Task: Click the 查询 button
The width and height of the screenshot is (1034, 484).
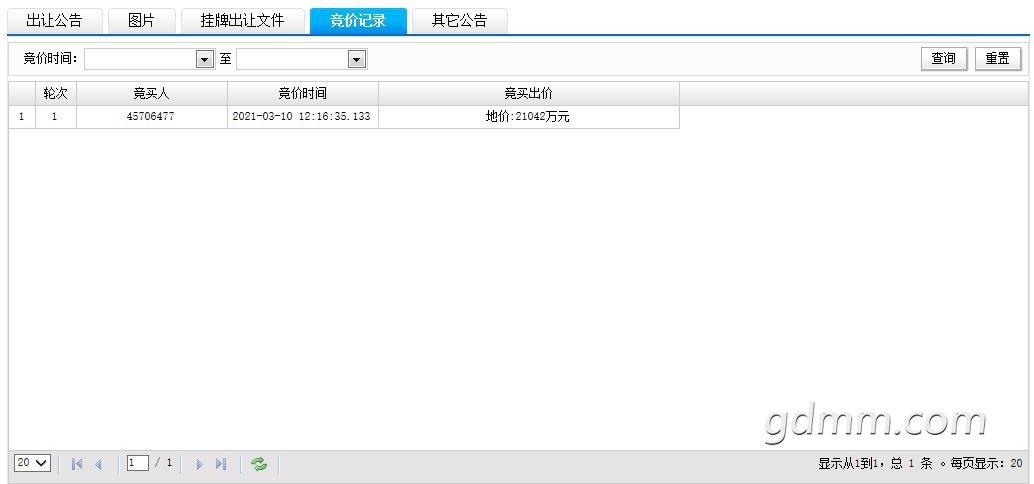Action: (x=944, y=59)
